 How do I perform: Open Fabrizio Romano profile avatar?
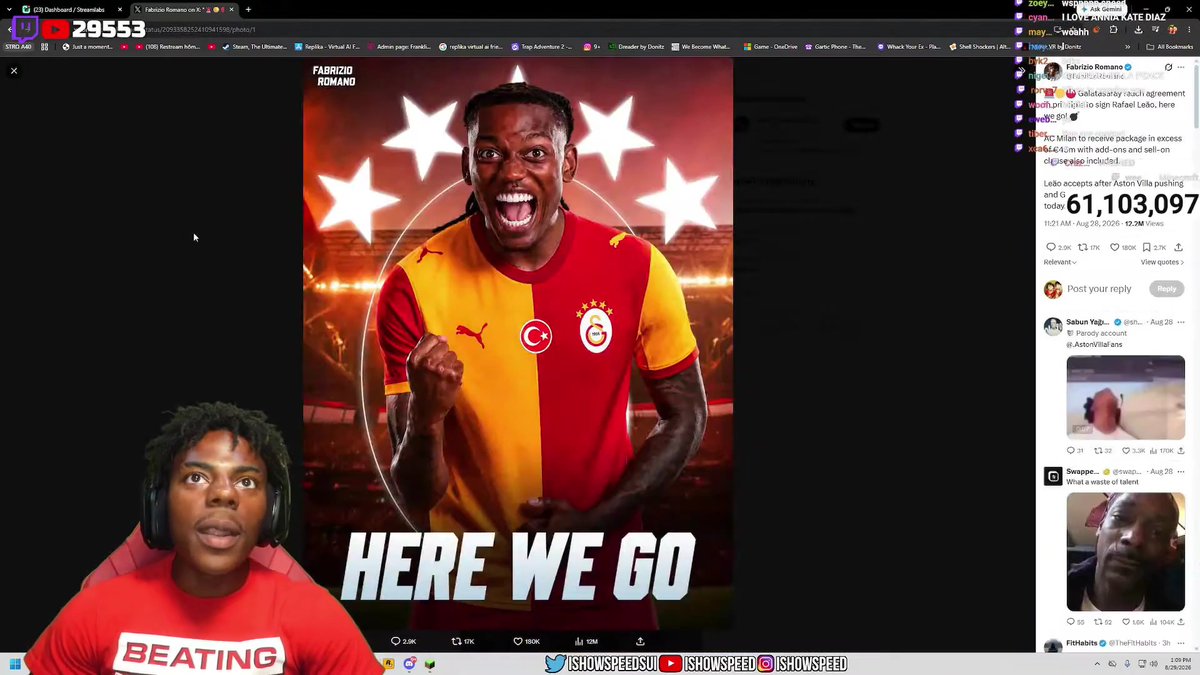[1053, 70]
